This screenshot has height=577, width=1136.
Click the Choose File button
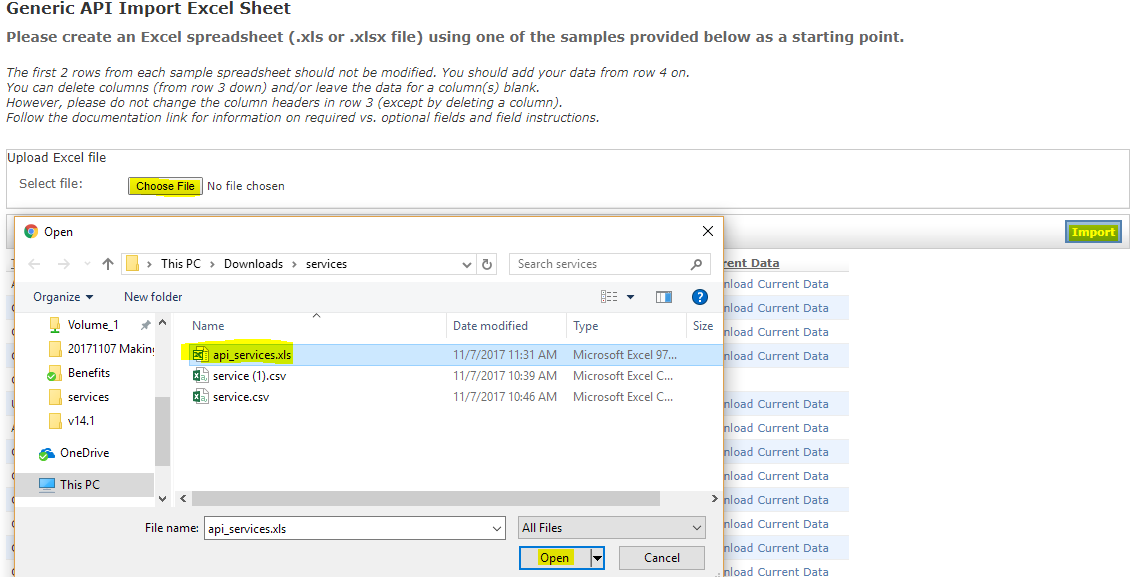click(x=165, y=186)
